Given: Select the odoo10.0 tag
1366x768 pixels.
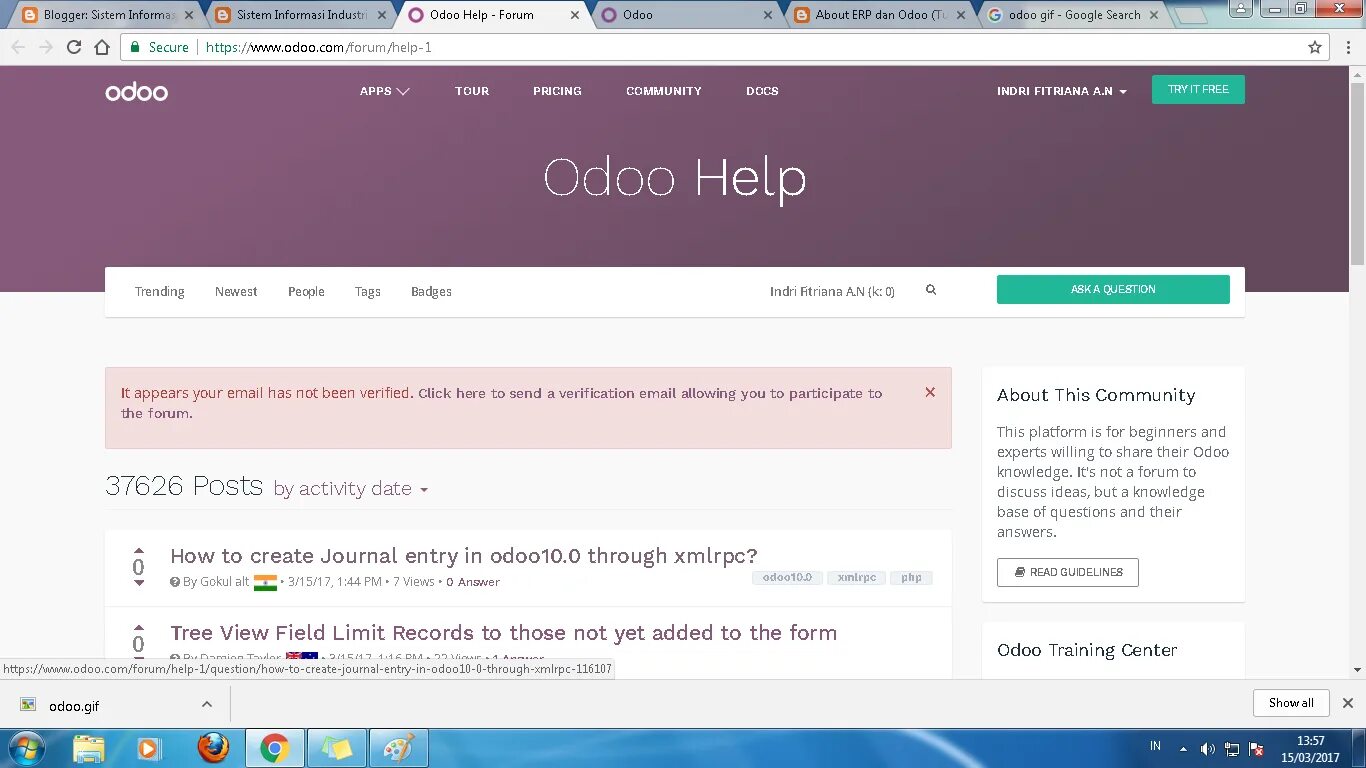Looking at the screenshot, I should 788,578.
